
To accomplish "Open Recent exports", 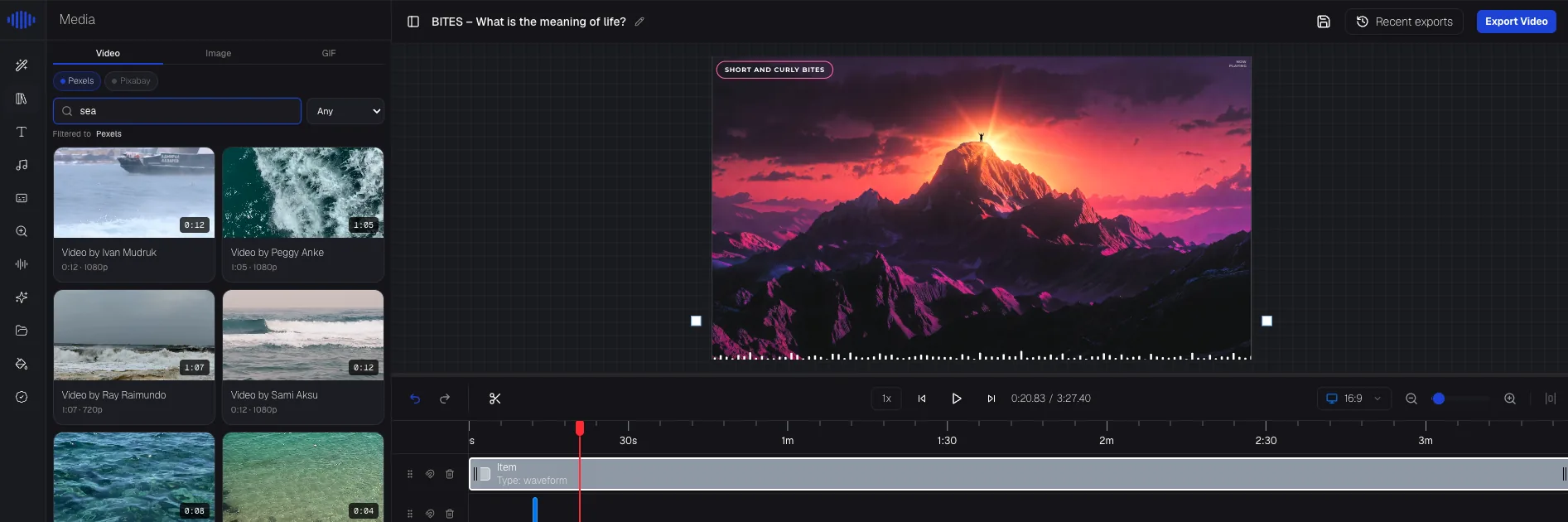I will coord(1404,22).
